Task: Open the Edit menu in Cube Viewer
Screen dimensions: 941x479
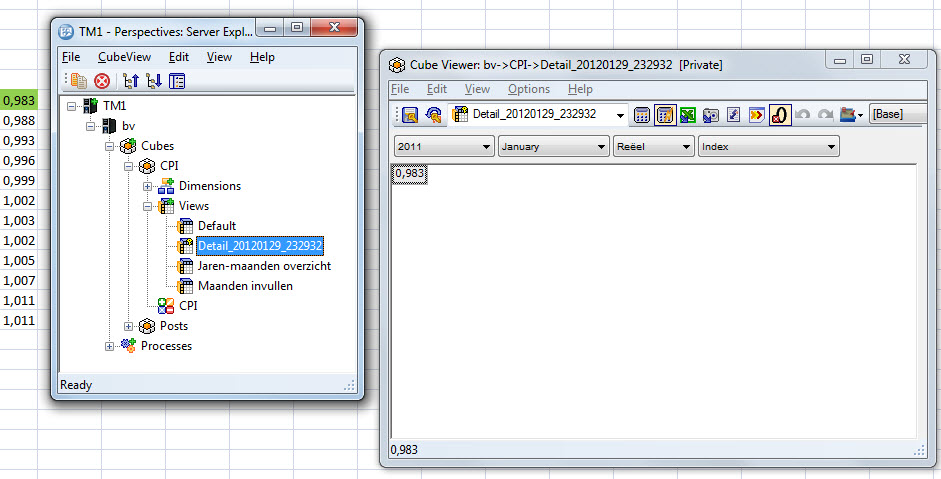Action: coord(437,89)
